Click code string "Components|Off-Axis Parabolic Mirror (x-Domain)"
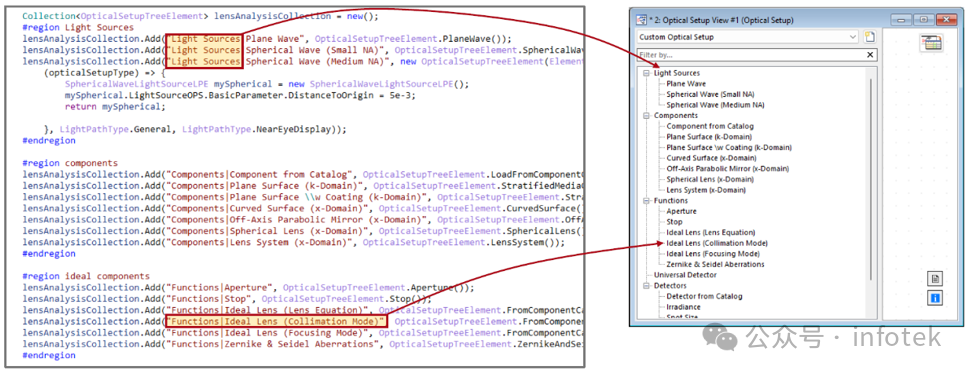Image resolution: width=971 pixels, height=375 pixels. [298, 220]
